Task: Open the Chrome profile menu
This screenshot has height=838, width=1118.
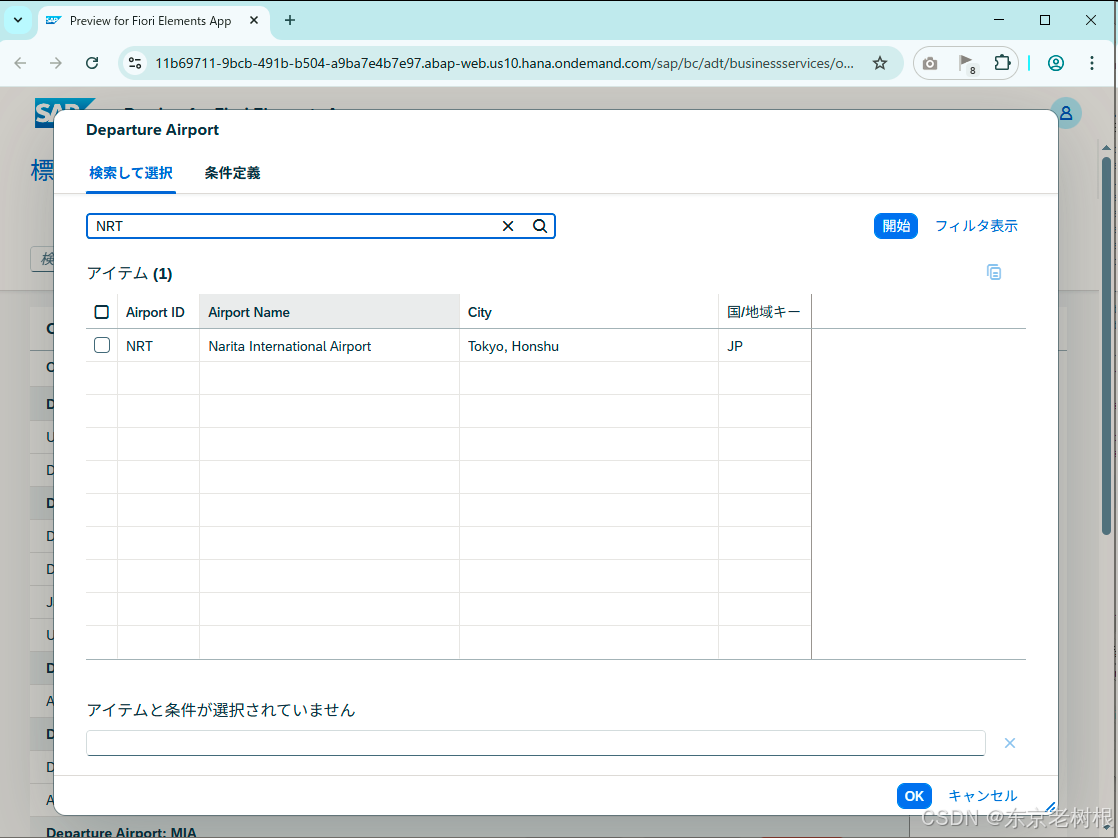Action: point(1056,62)
